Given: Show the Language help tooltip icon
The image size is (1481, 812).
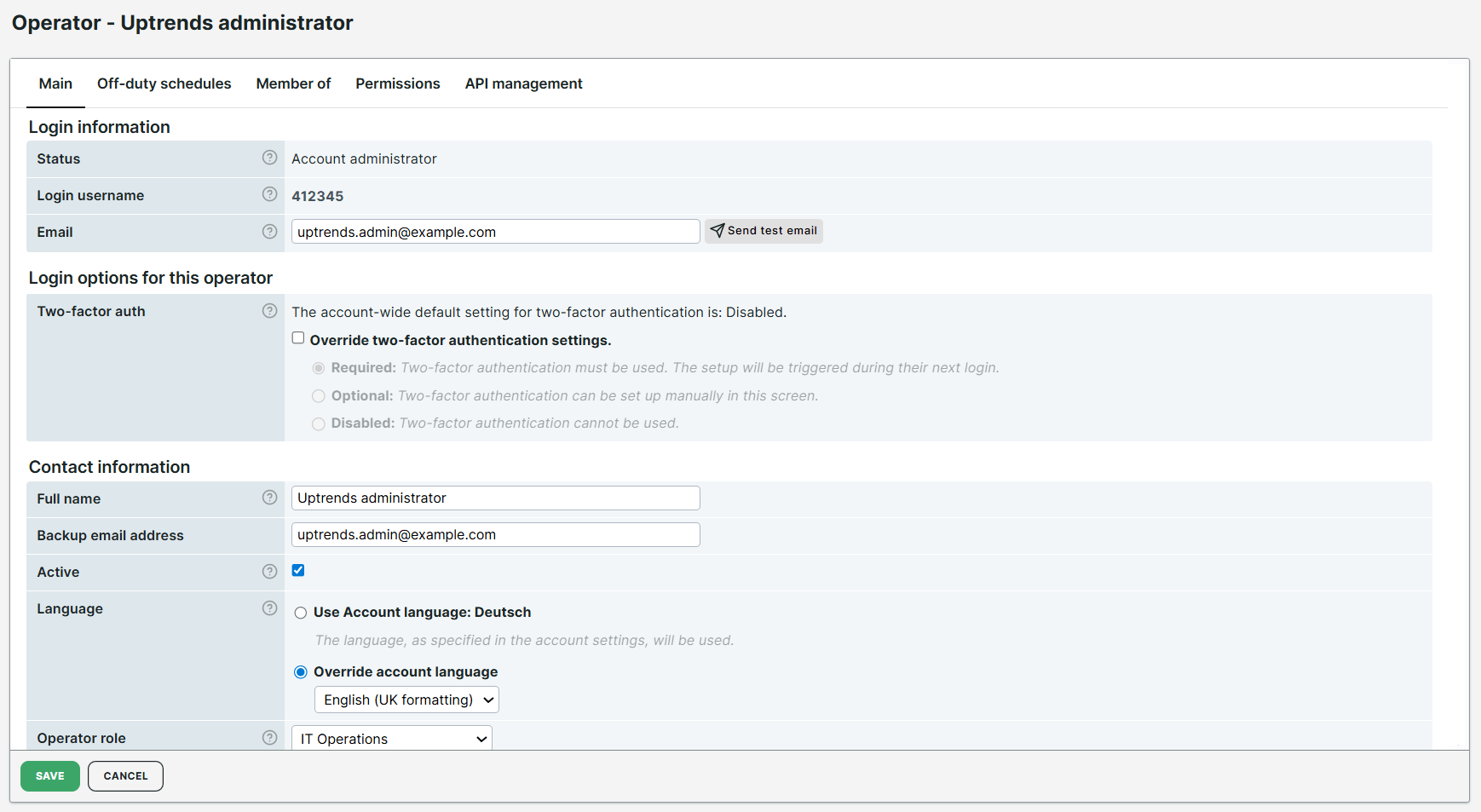Looking at the screenshot, I should (269, 608).
